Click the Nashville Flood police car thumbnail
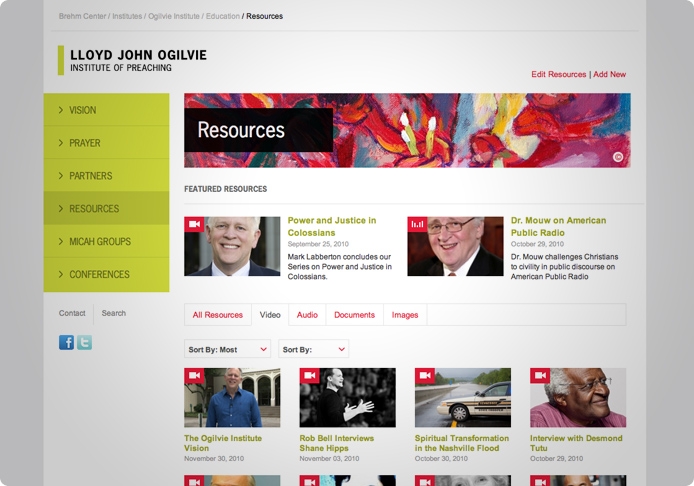Screen dimensions: 694x486 click(x=463, y=398)
